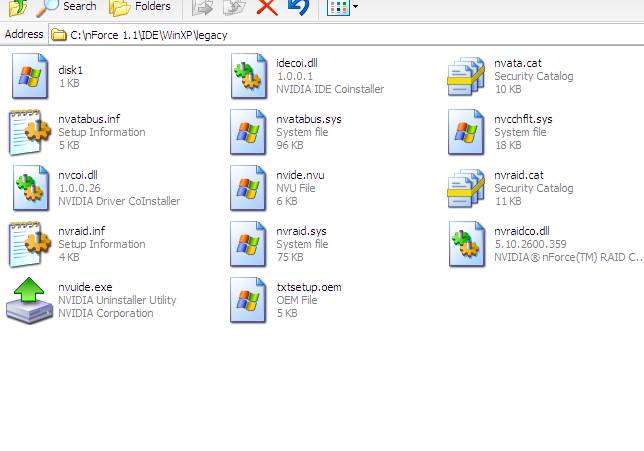Click the Up folder toolbar icon
The width and height of the screenshot is (644, 451).
point(18,7)
